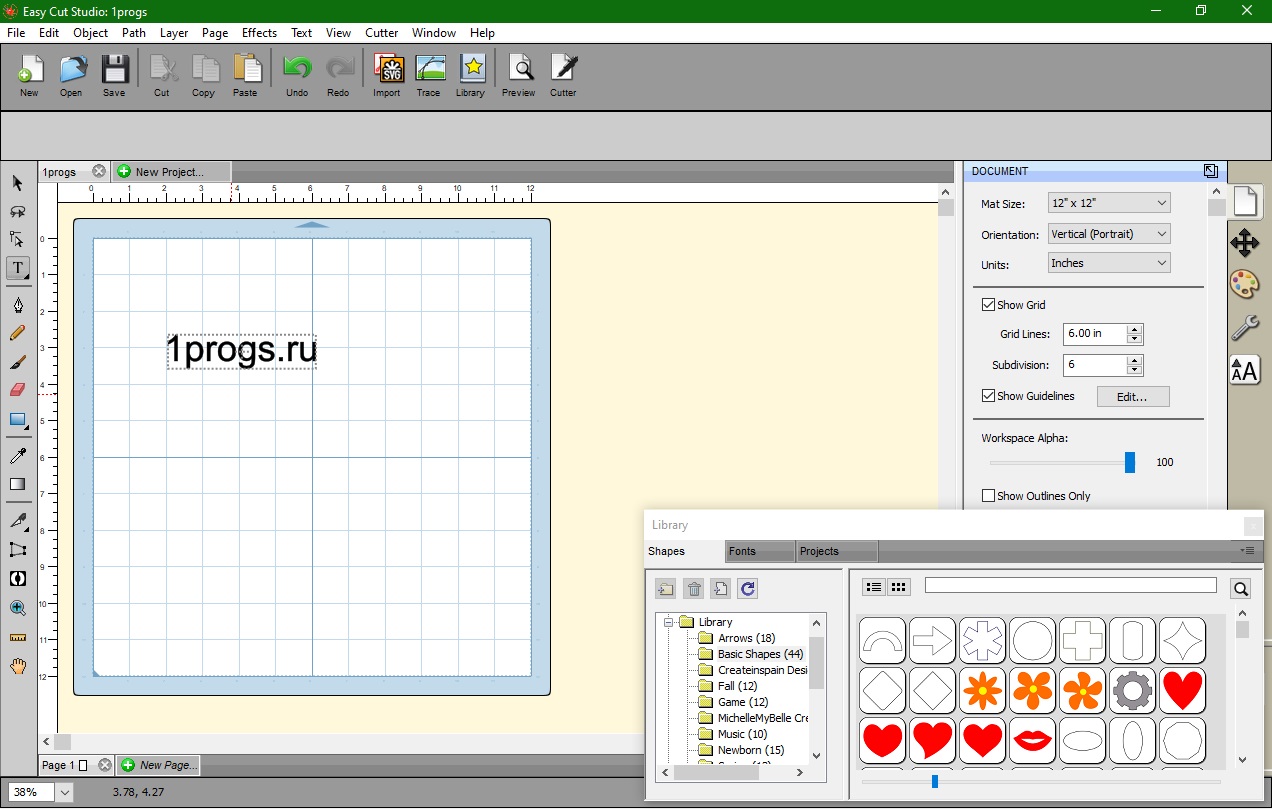Open the zoom percentage dropdown
Screen dimensions: 1272x809
click(x=64, y=792)
